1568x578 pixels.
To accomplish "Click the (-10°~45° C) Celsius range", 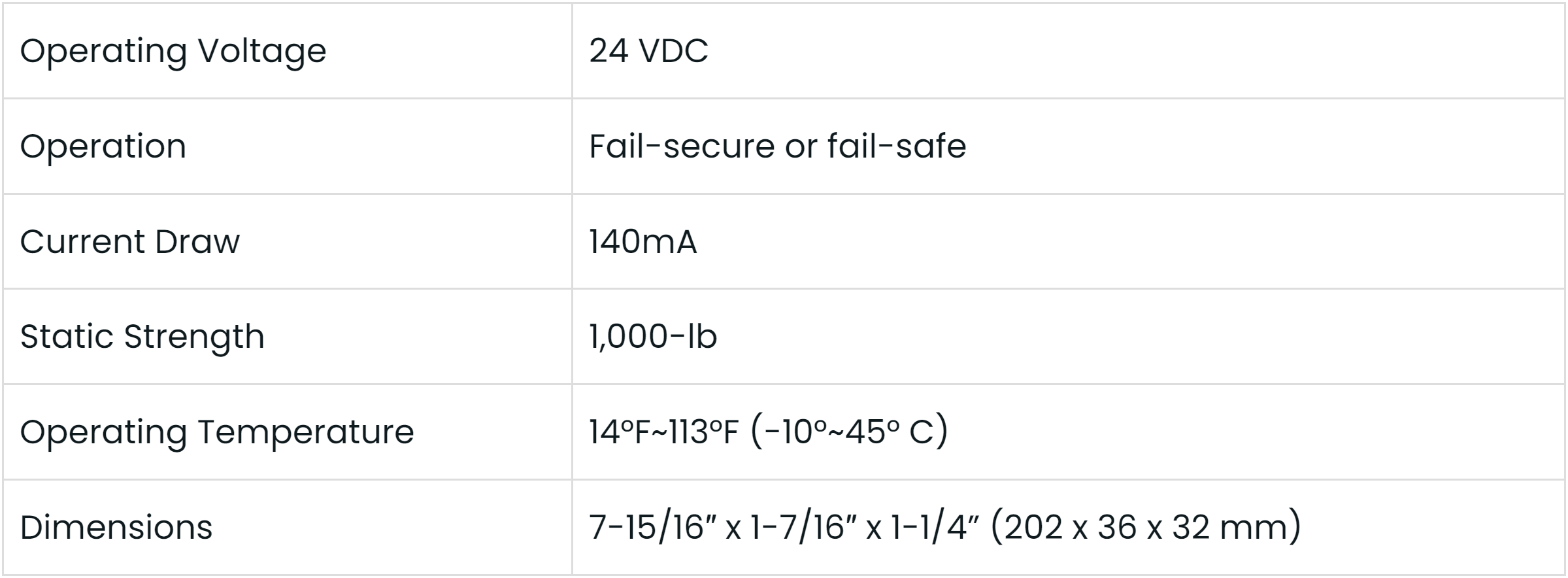I will 849,432.
